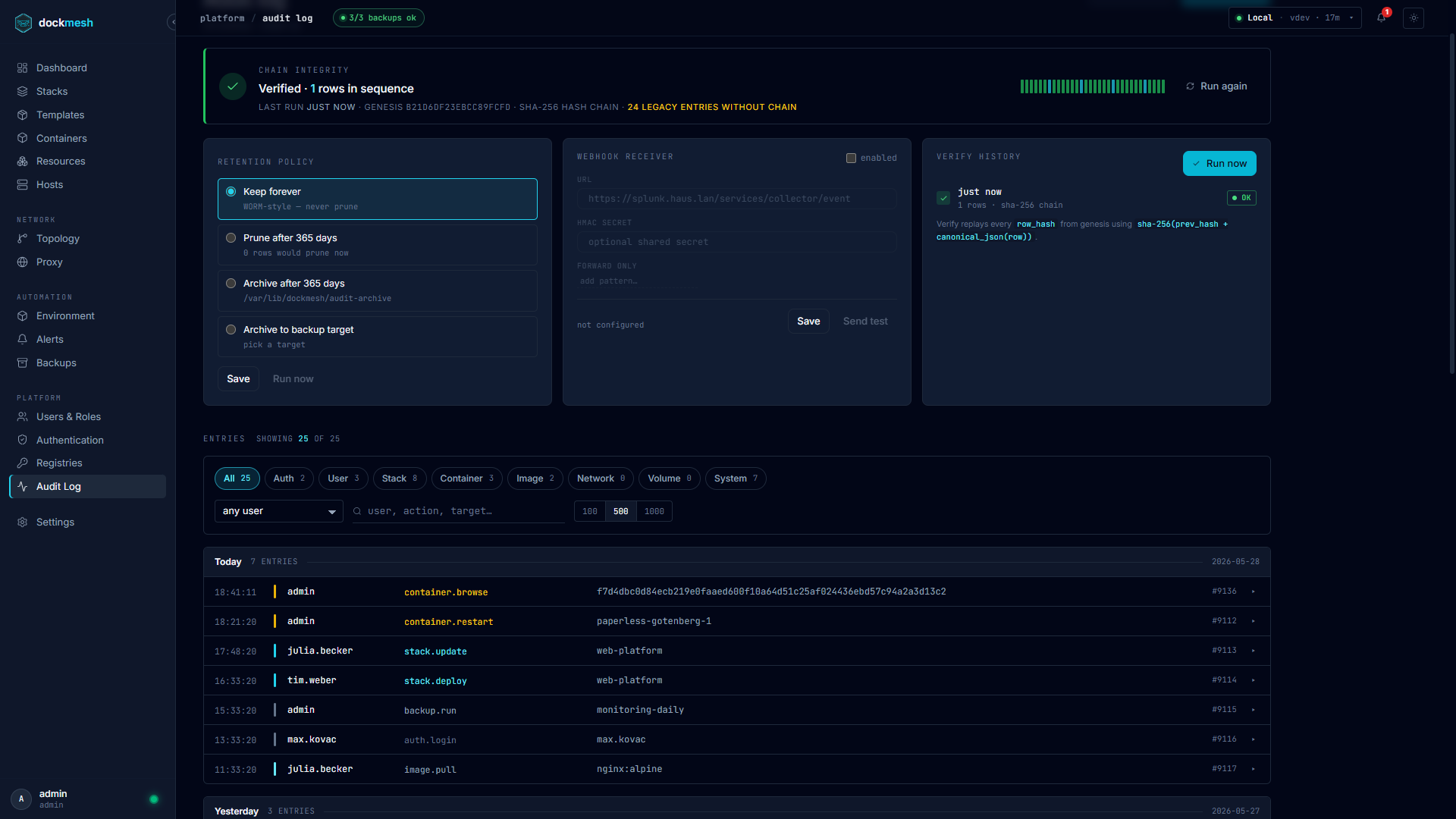Screen dimensions: 1456x819
Task: Click Run again for chain integrity
Action: [1216, 86]
